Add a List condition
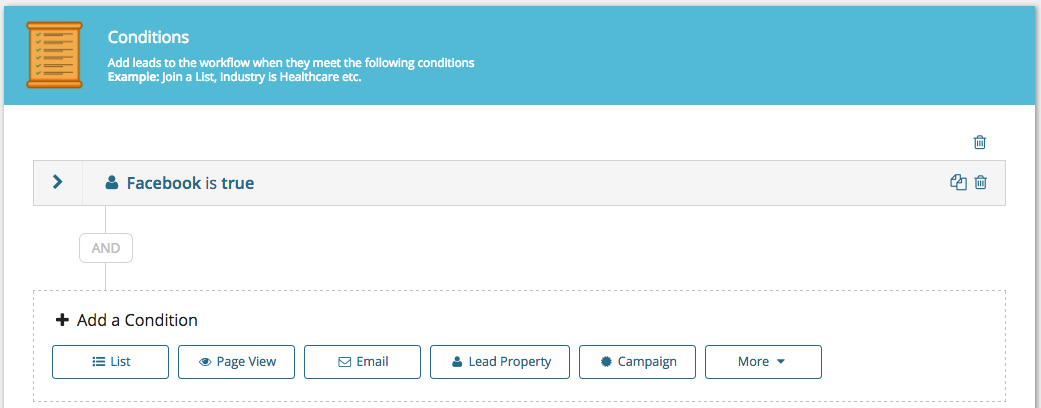1041x408 pixels. 110,362
